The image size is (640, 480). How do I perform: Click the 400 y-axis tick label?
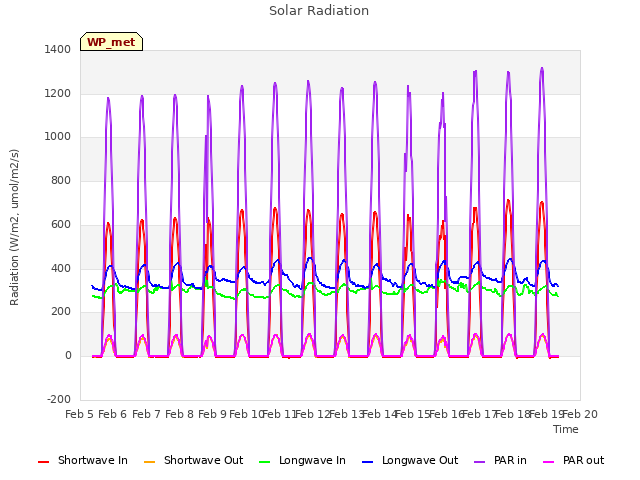[61, 269]
